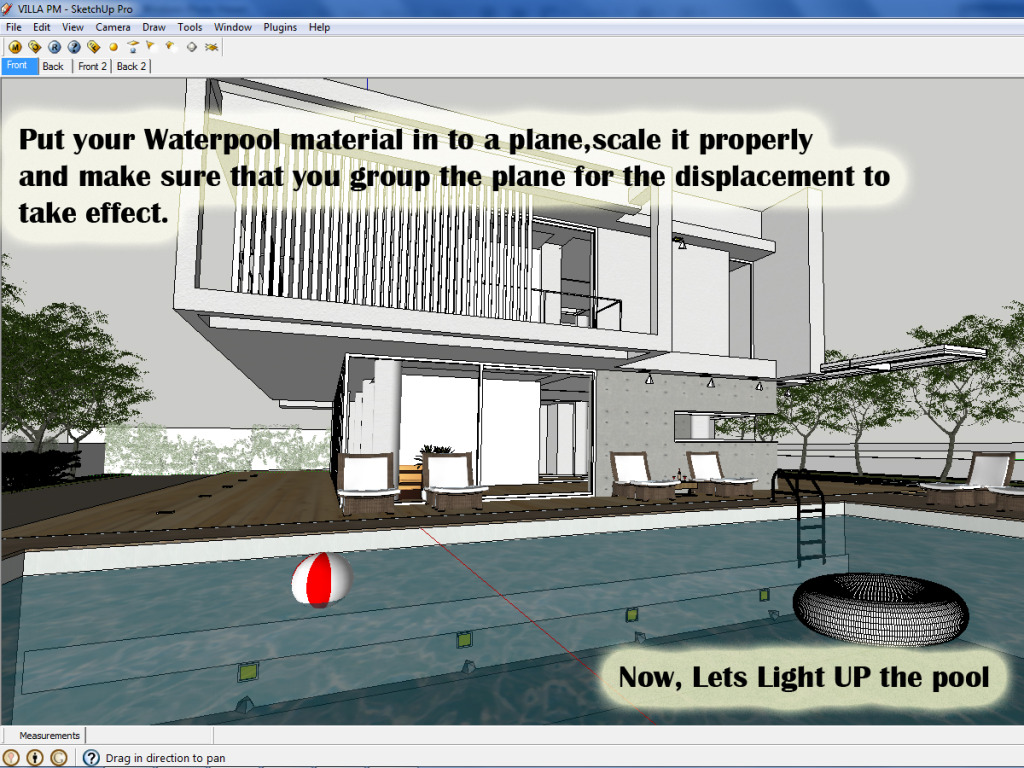Screen dimensions: 1024x768
Task: Click the SketchUp logo in the title bar
Action: 8,8
